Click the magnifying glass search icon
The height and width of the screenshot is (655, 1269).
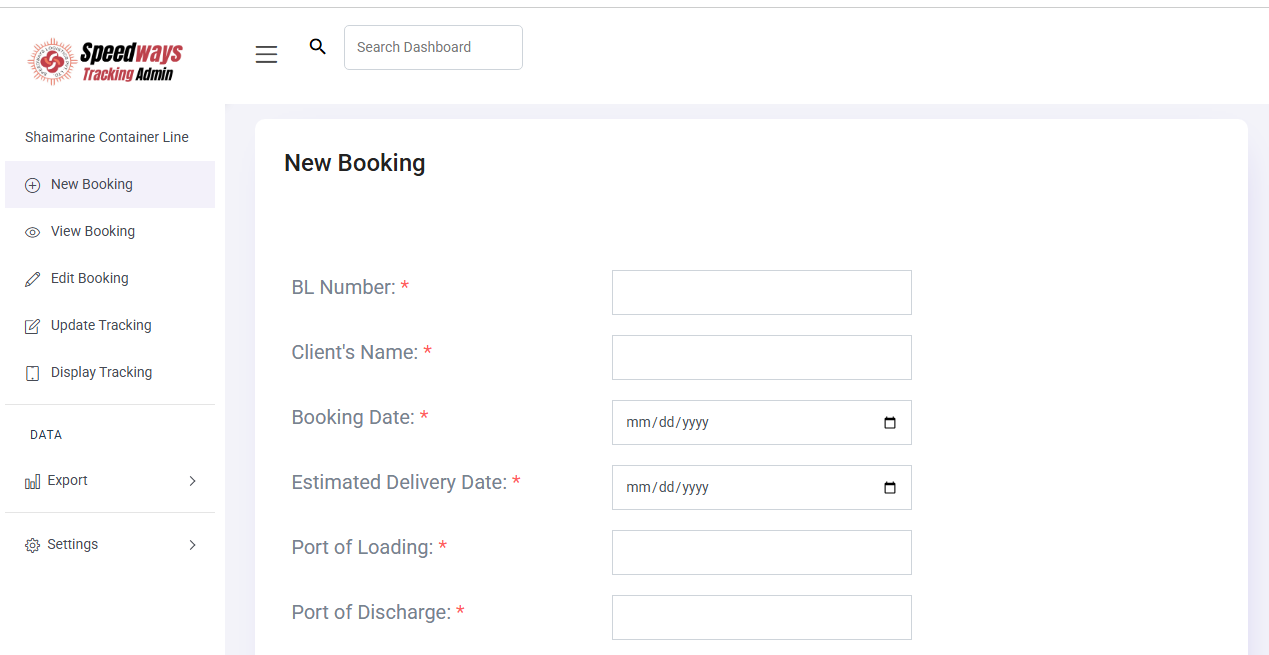(x=318, y=47)
